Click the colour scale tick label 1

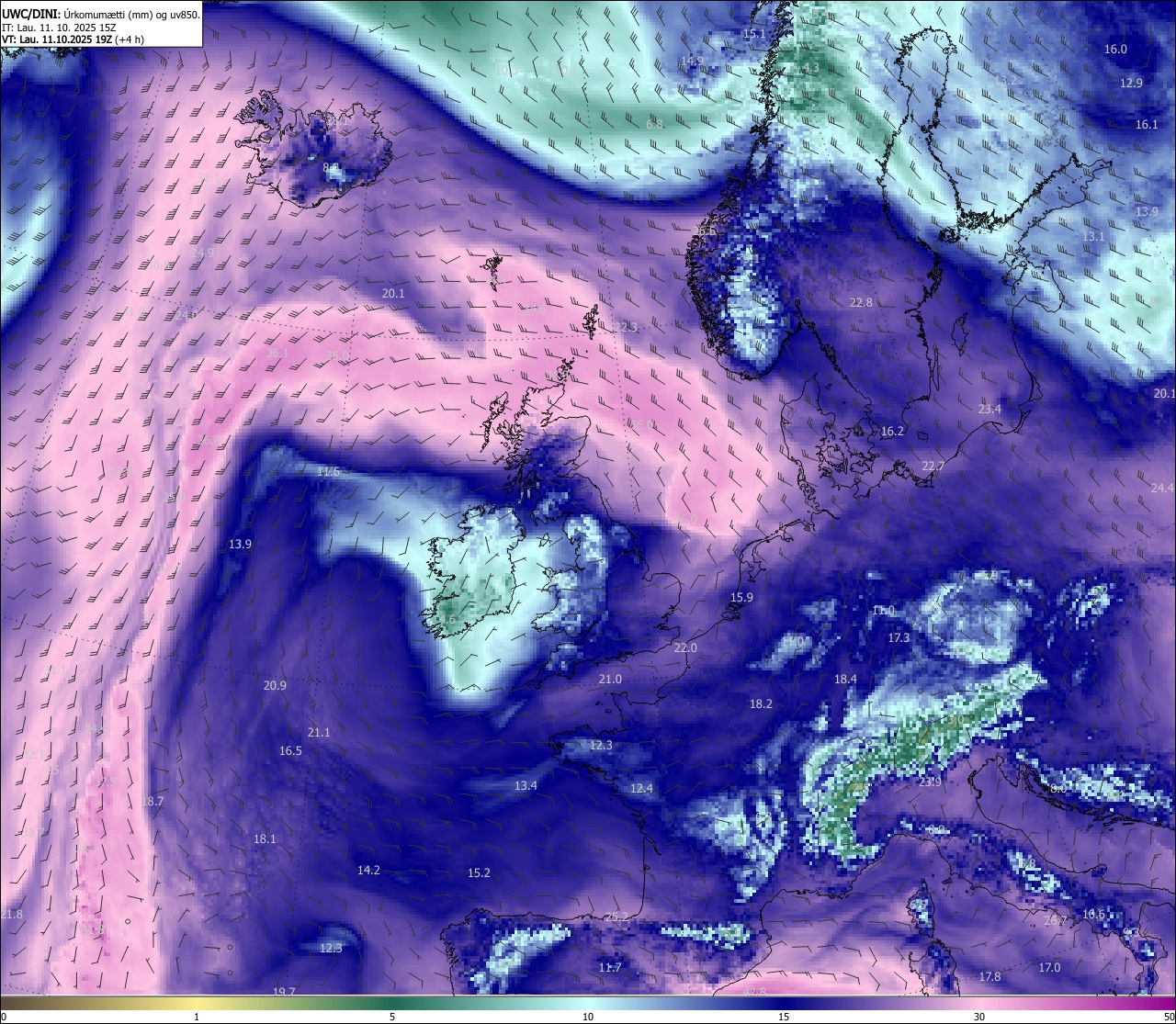coord(197,1017)
